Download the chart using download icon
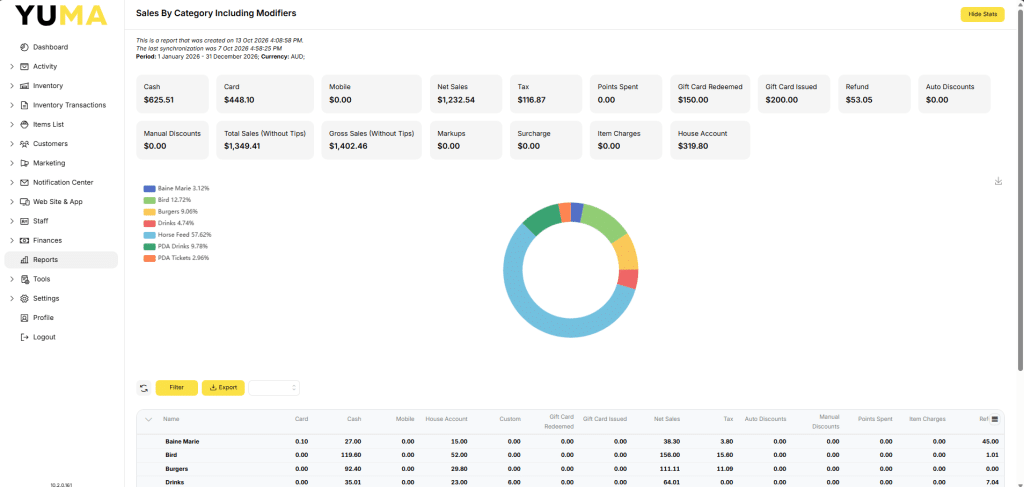The width and height of the screenshot is (1024, 487). point(998,181)
